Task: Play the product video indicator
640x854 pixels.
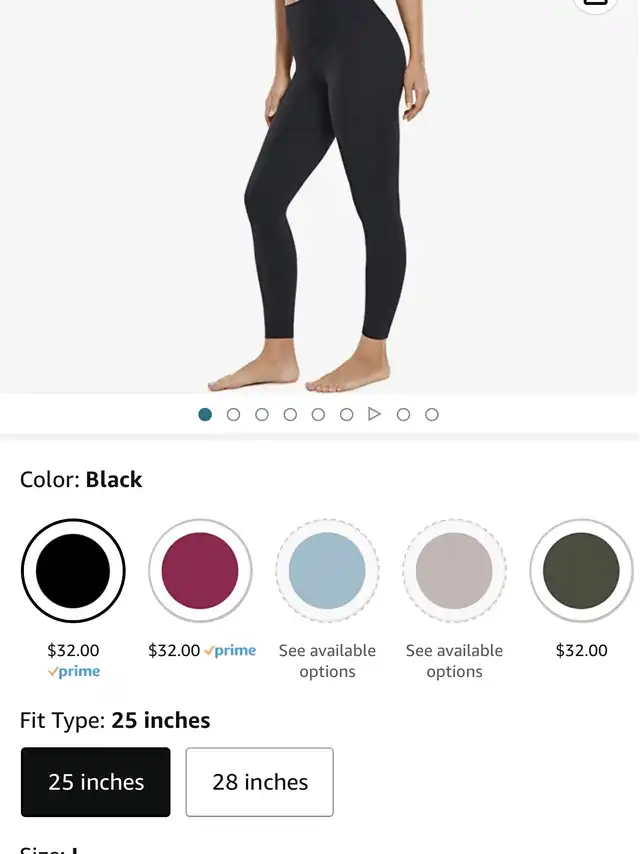Action: [374, 414]
